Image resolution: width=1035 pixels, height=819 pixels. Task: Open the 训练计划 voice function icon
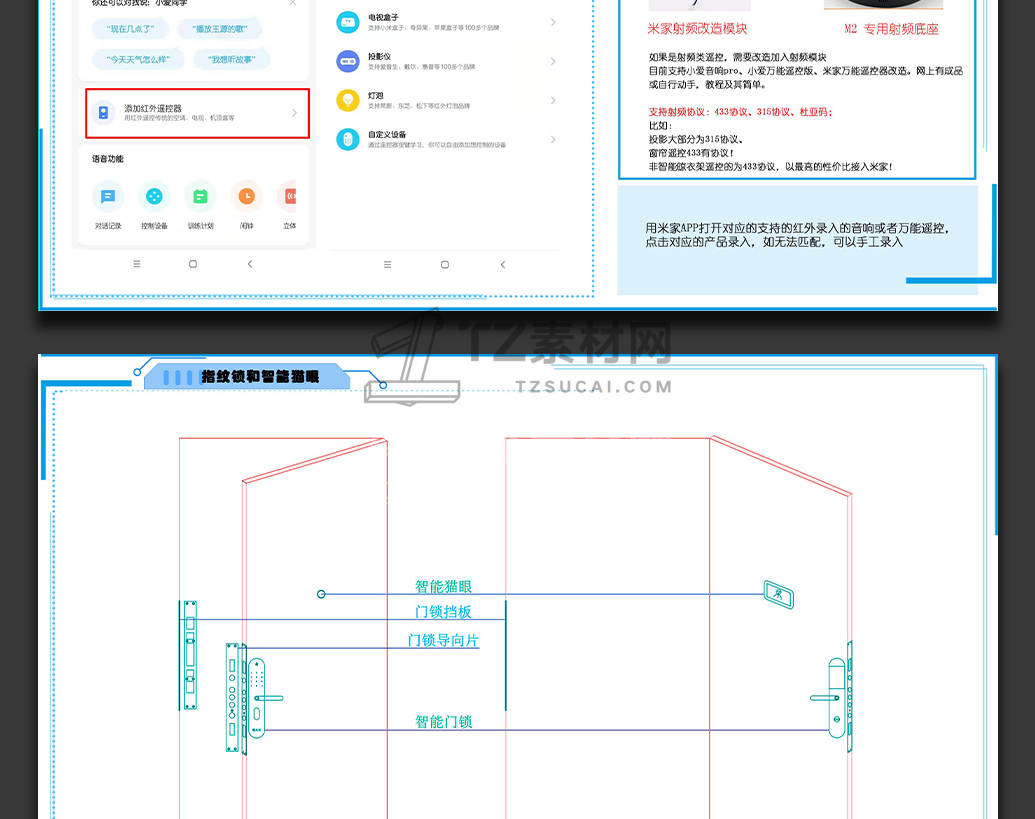point(200,197)
